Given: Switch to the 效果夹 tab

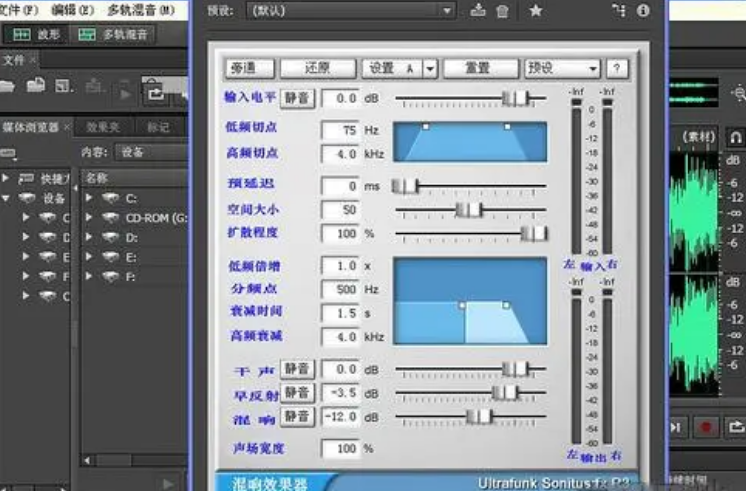Looking at the screenshot, I should point(103,127).
